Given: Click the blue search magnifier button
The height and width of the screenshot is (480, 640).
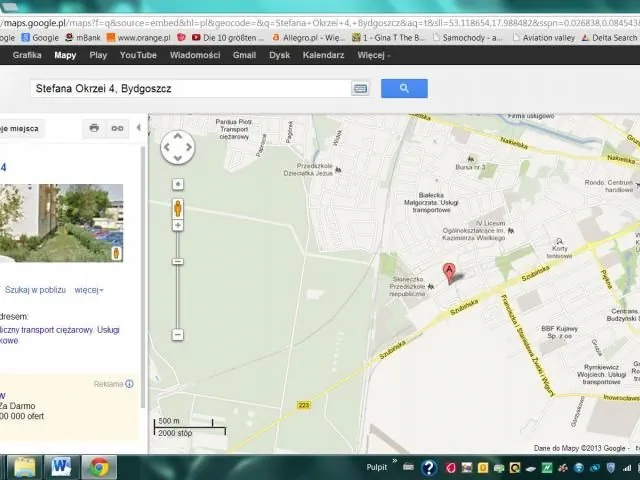Looking at the screenshot, I should pos(404,88).
